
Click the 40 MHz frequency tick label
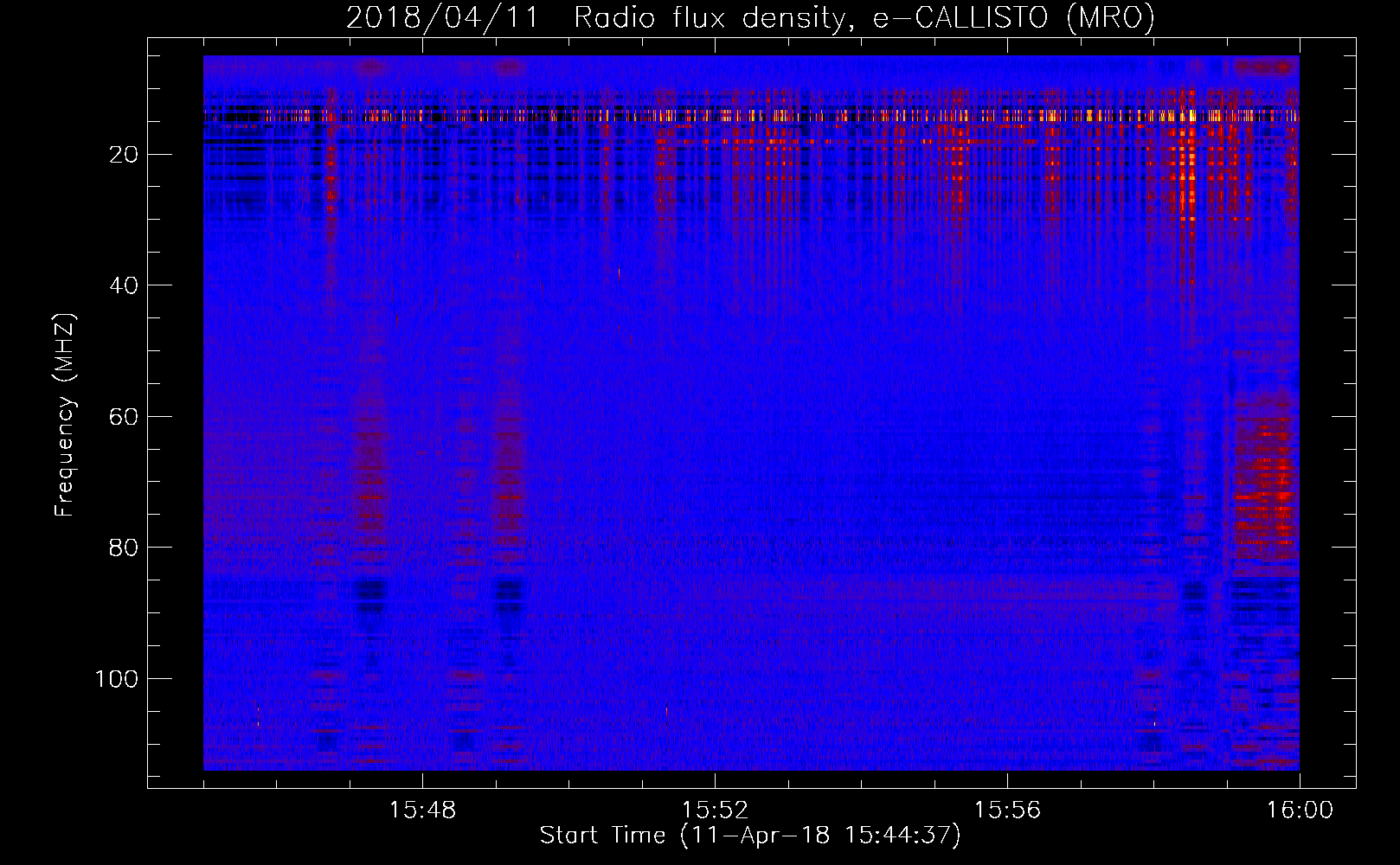coord(124,285)
